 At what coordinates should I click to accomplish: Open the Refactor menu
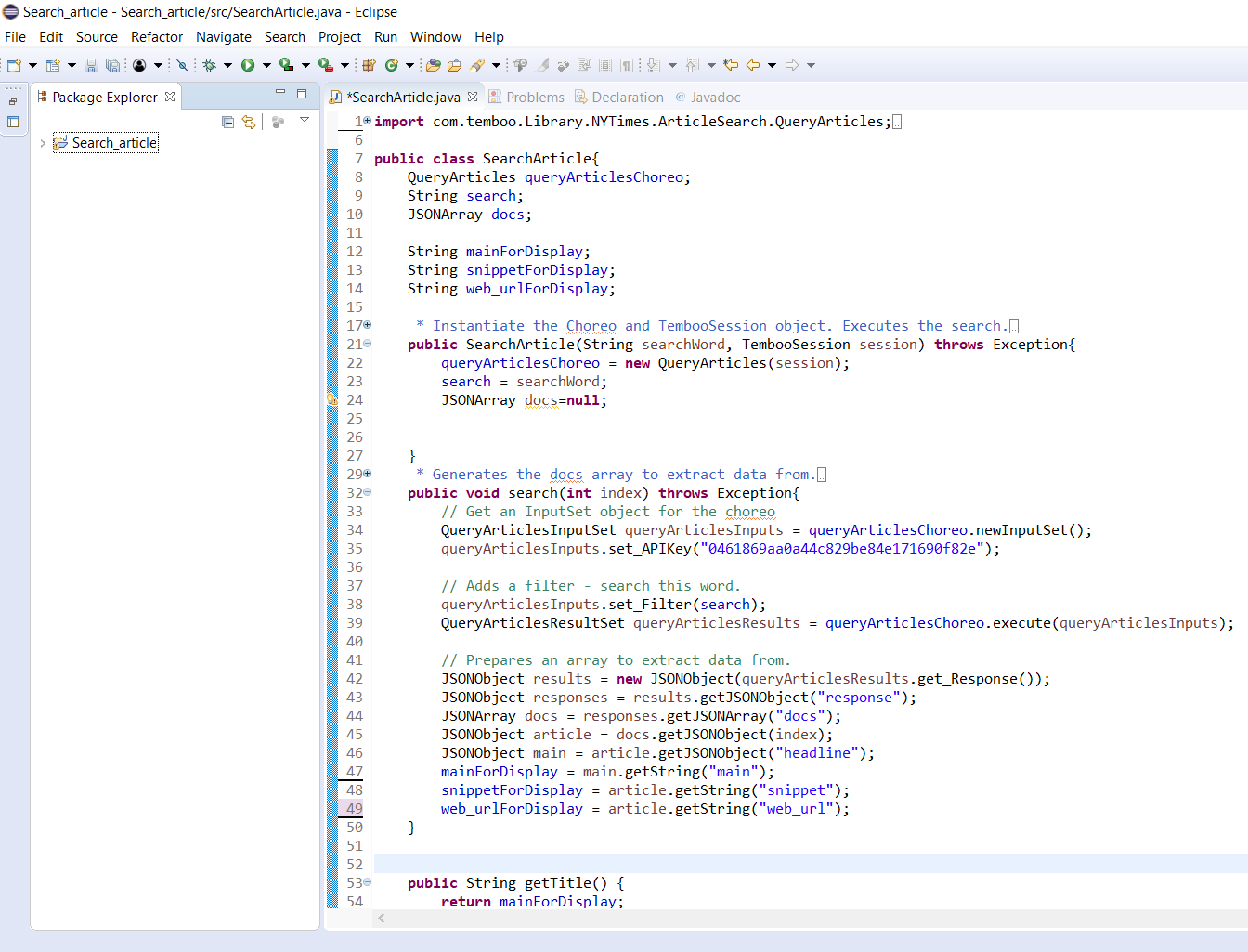(x=157, y=37)
